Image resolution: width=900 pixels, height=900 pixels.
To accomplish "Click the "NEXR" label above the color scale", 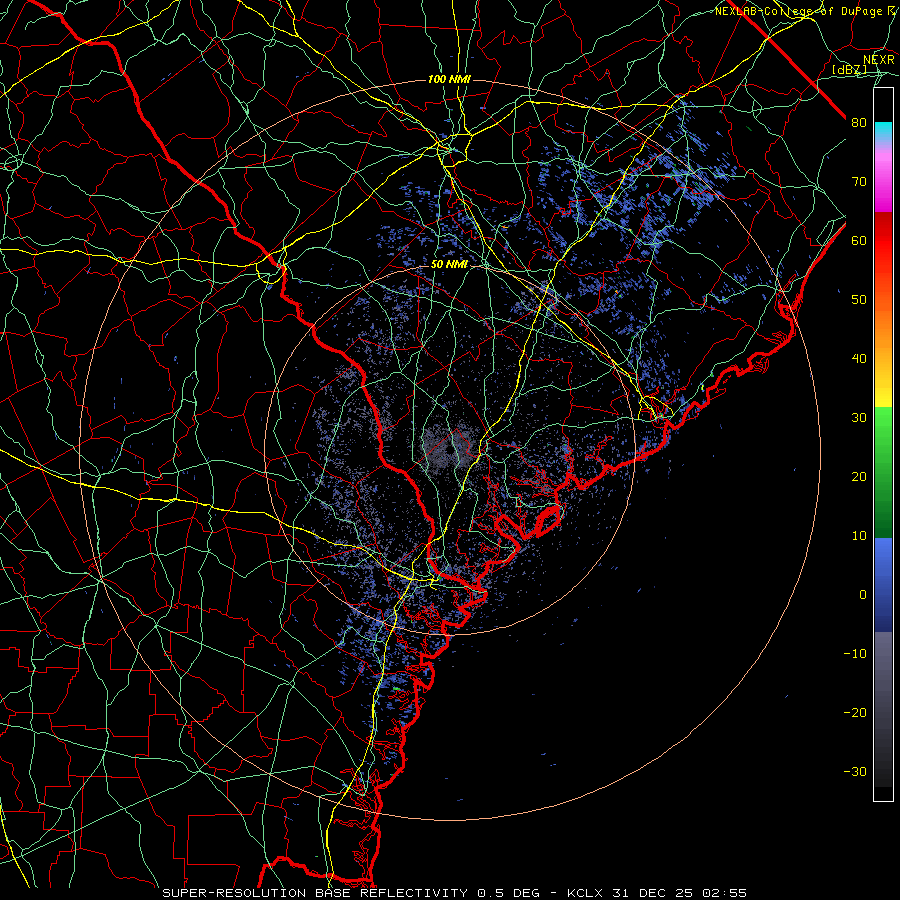I will coord(878,60).
